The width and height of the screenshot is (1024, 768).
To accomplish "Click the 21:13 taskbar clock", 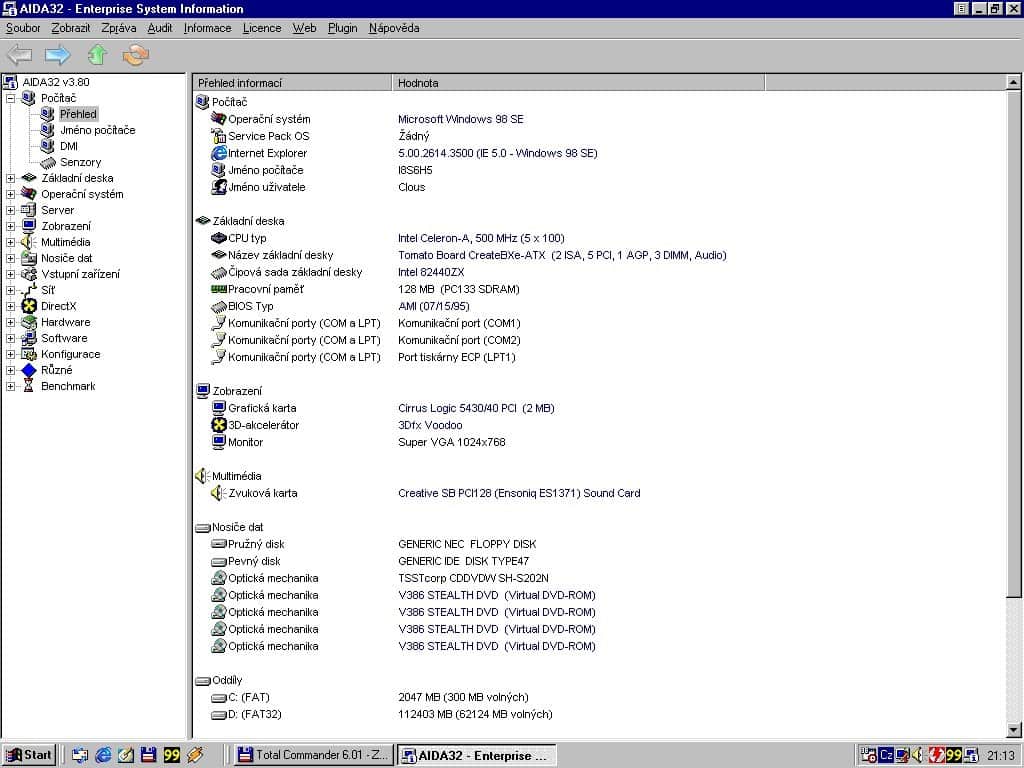I will (x=1000, y=756).
